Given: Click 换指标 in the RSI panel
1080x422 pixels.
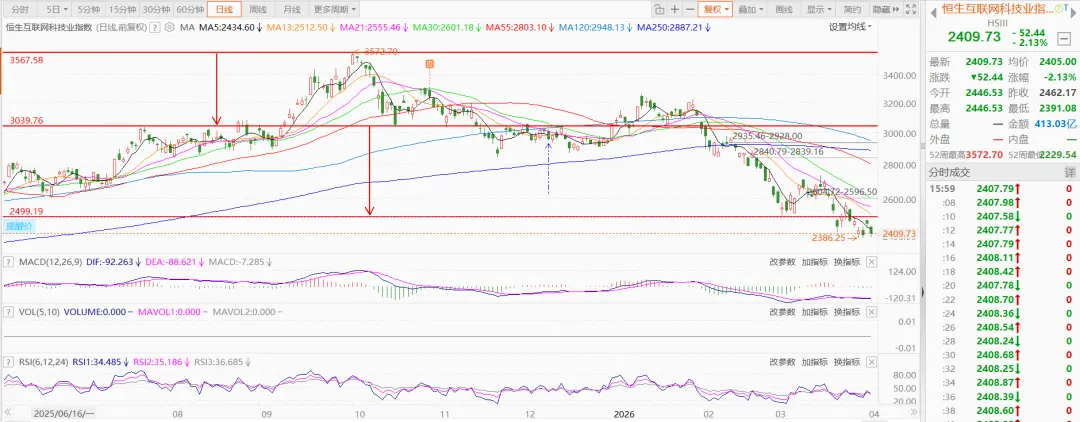Looking at the screenshot, I should click(847, 361).
